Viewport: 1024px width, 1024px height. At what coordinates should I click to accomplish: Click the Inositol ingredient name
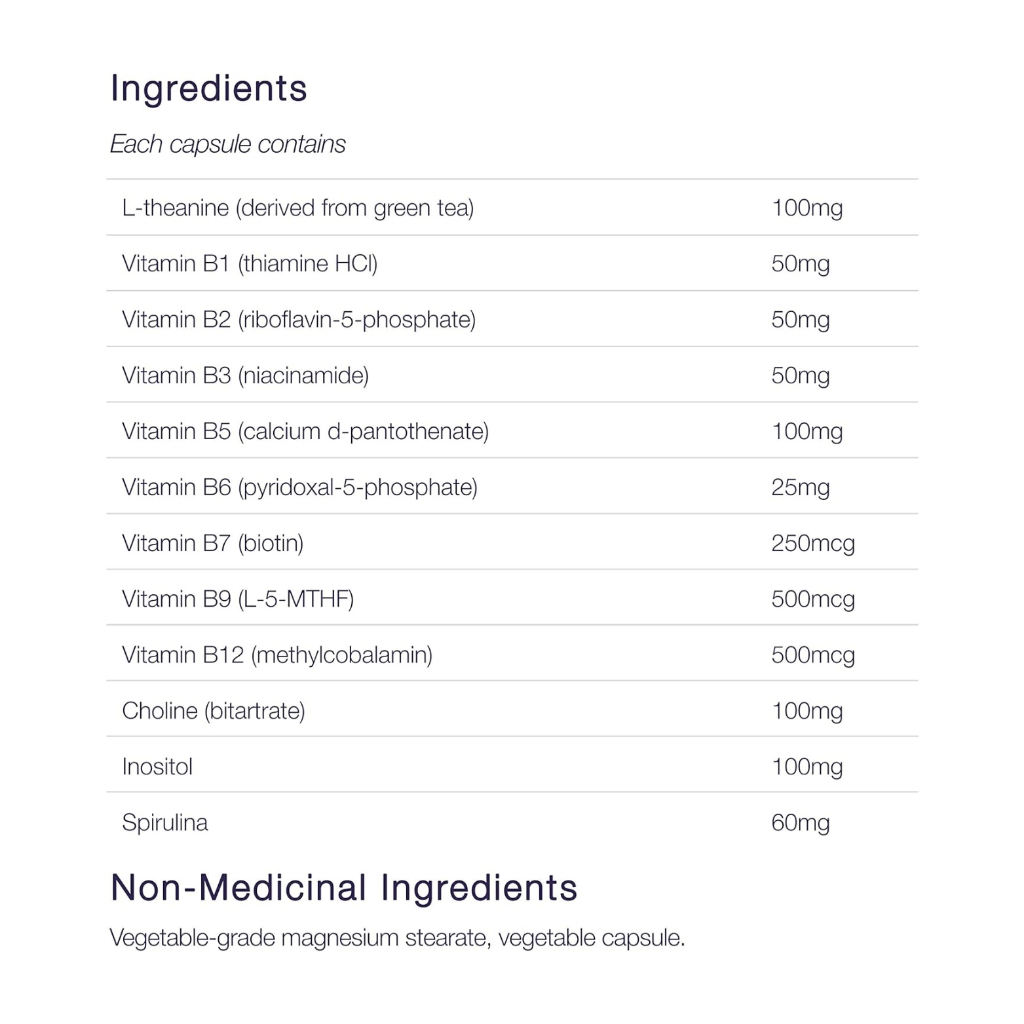[157, 767]
